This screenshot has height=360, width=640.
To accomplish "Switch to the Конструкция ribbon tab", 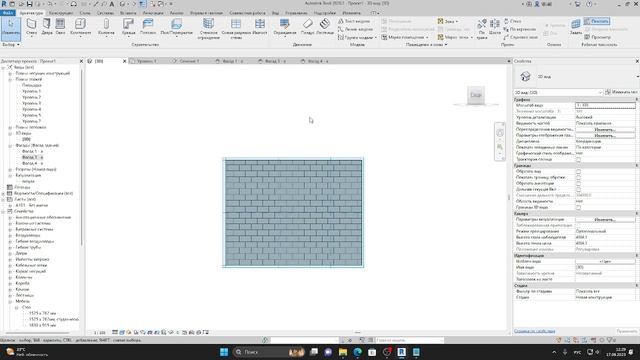I will click(61, 13).
